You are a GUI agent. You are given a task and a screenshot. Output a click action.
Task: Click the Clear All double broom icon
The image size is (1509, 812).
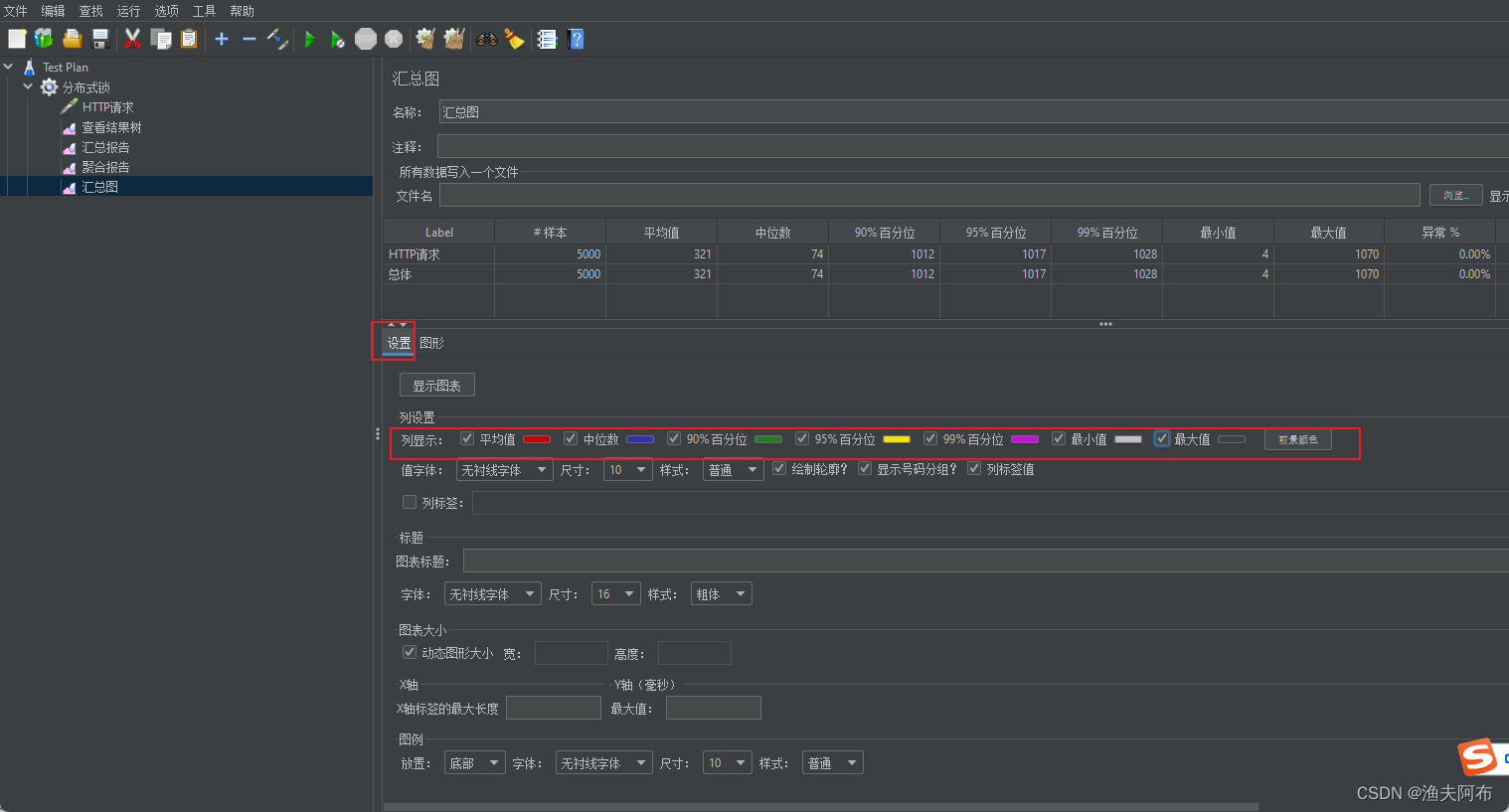coord(454,39)
